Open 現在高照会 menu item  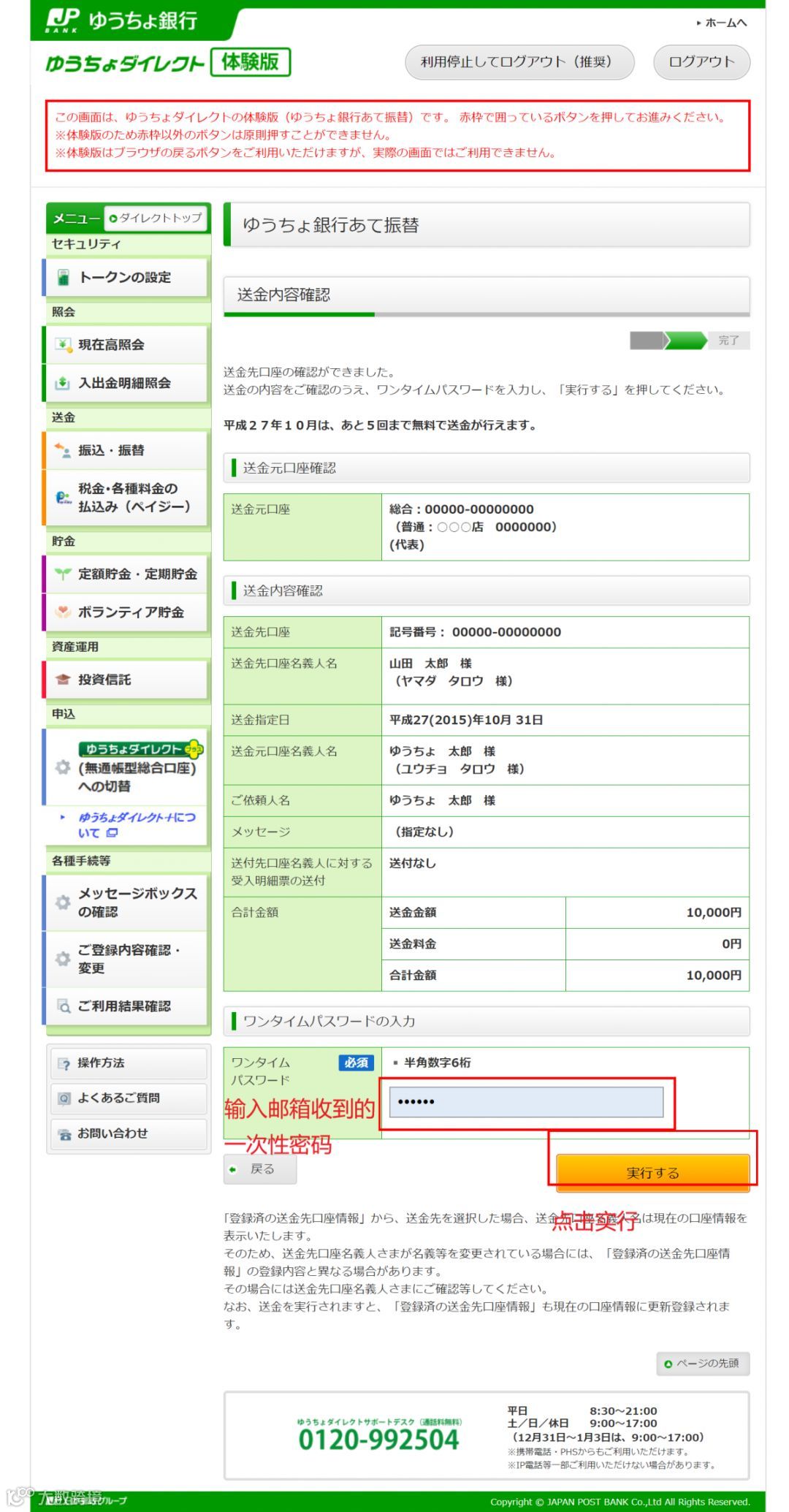click(x=126, y=344)
